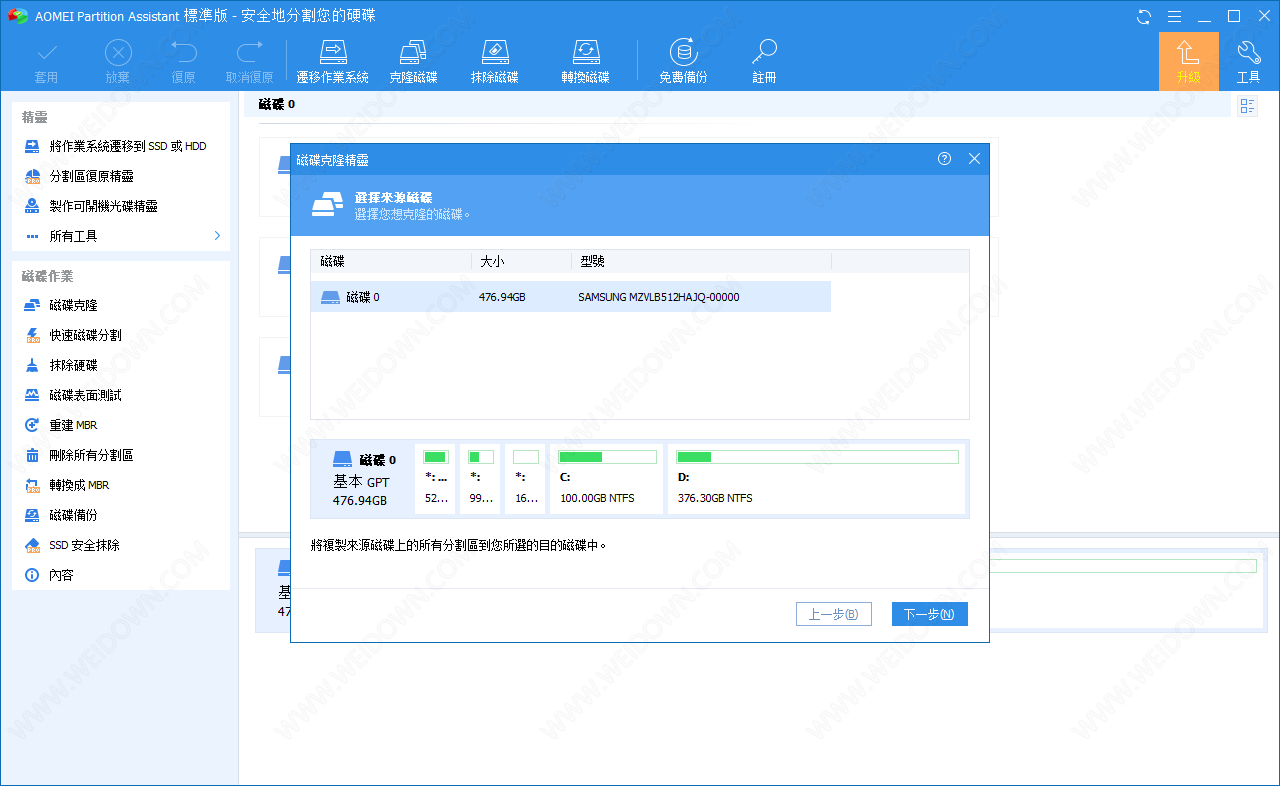The image size is (1280, 786).
Task: Select the small partition block 99...
Action: (x=481, y=479)
